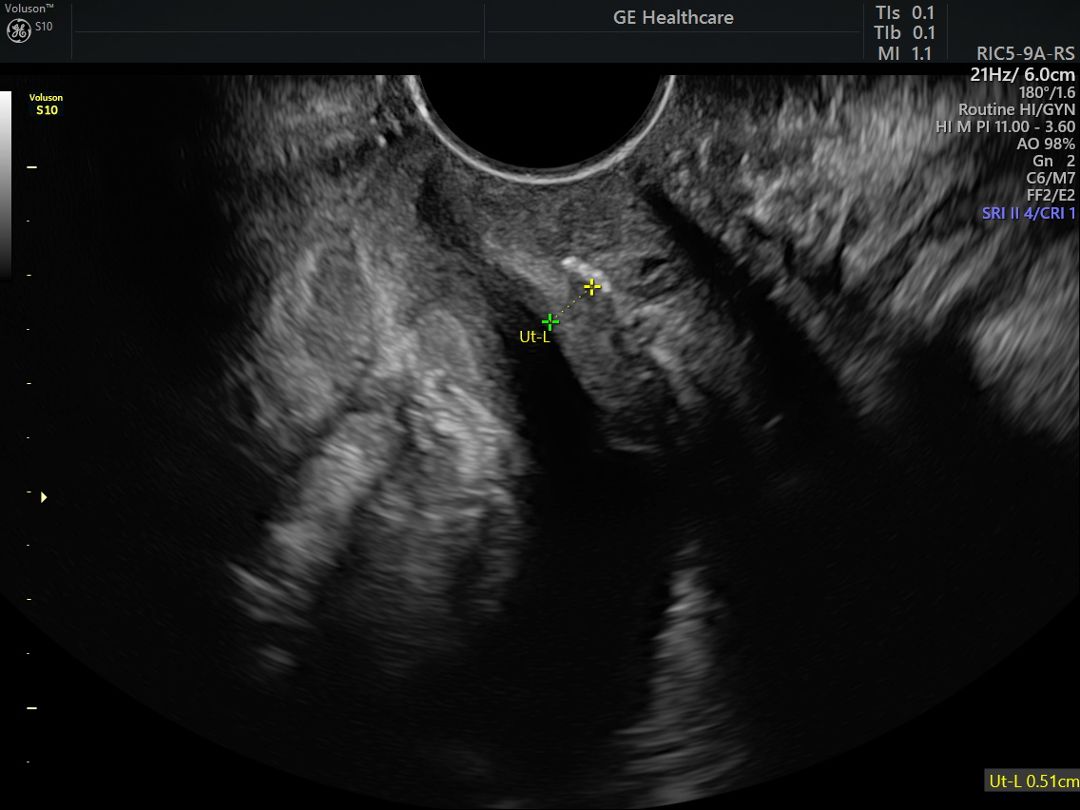Click the Gn 2 gain value
Screen dimensions: 1080x810
click(1054, 161)
